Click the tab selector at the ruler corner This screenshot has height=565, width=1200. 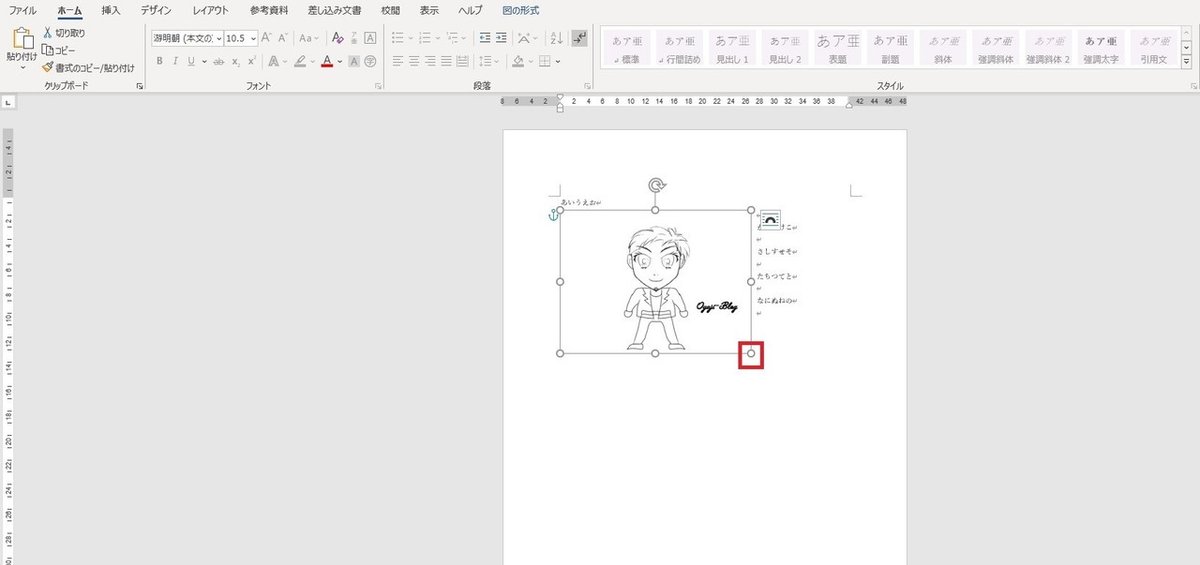point(7,103)
